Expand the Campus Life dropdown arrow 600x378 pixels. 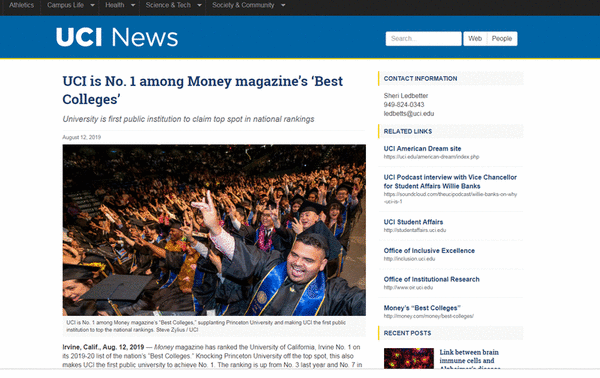tap(92, 5)
